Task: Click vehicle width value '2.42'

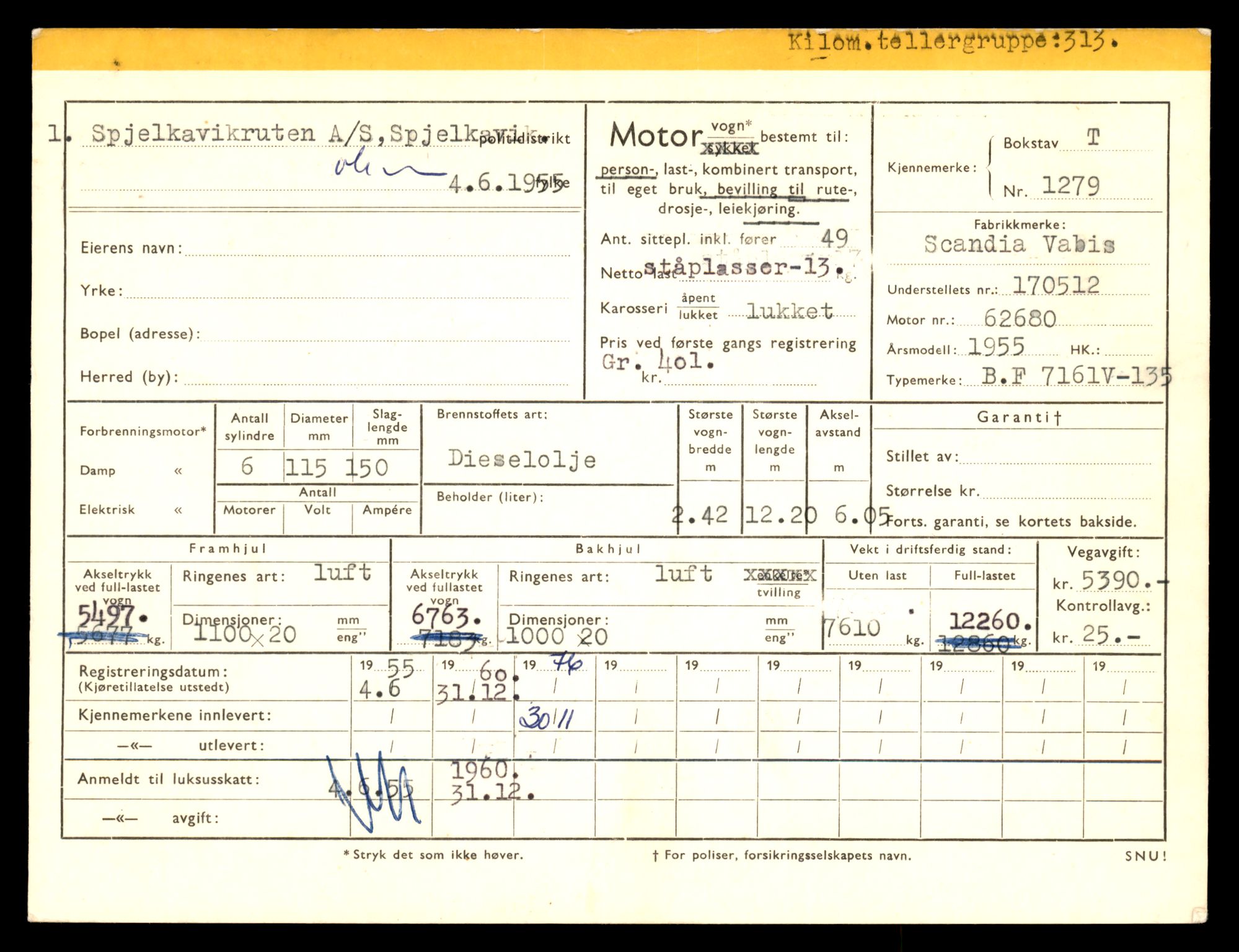Action: [x=700, y=515]
